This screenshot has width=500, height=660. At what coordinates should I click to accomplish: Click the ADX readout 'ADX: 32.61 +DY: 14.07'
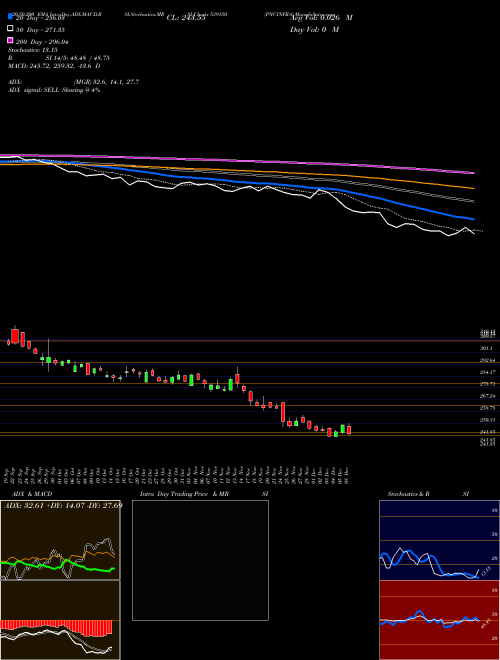click(63, 505)
